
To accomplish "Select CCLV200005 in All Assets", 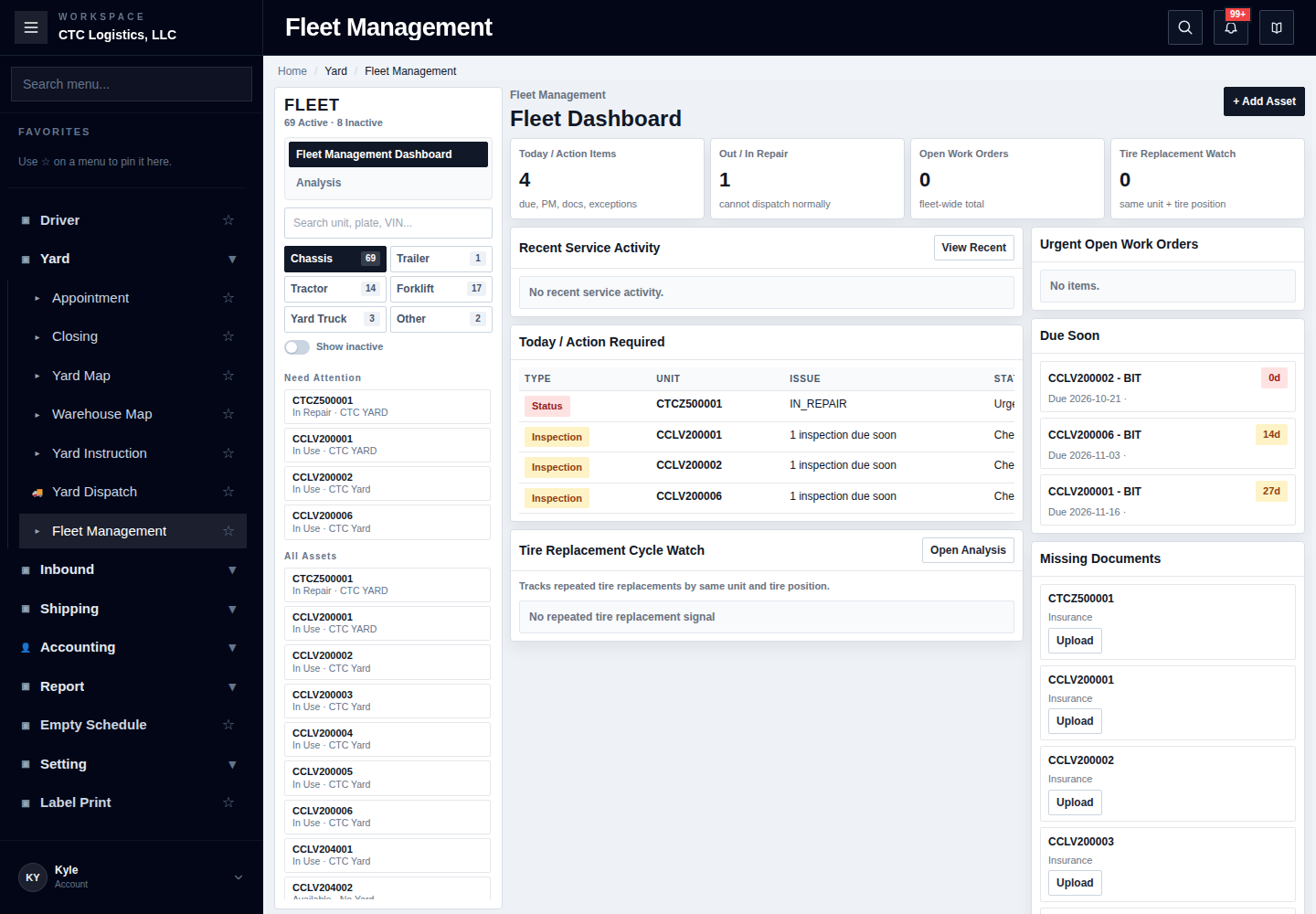I will pos(387,778).
